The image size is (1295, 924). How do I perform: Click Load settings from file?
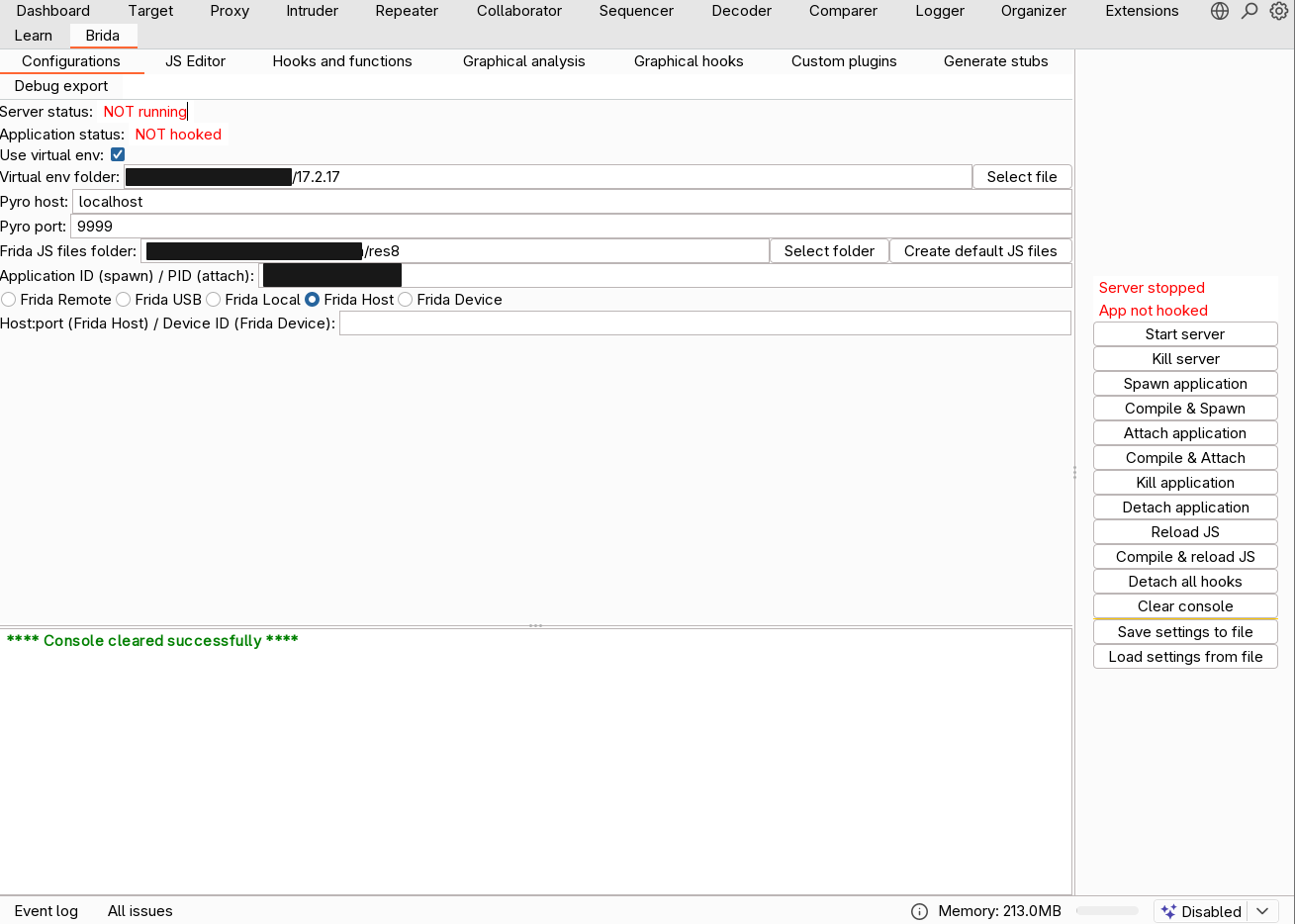tap(1185, 657)
